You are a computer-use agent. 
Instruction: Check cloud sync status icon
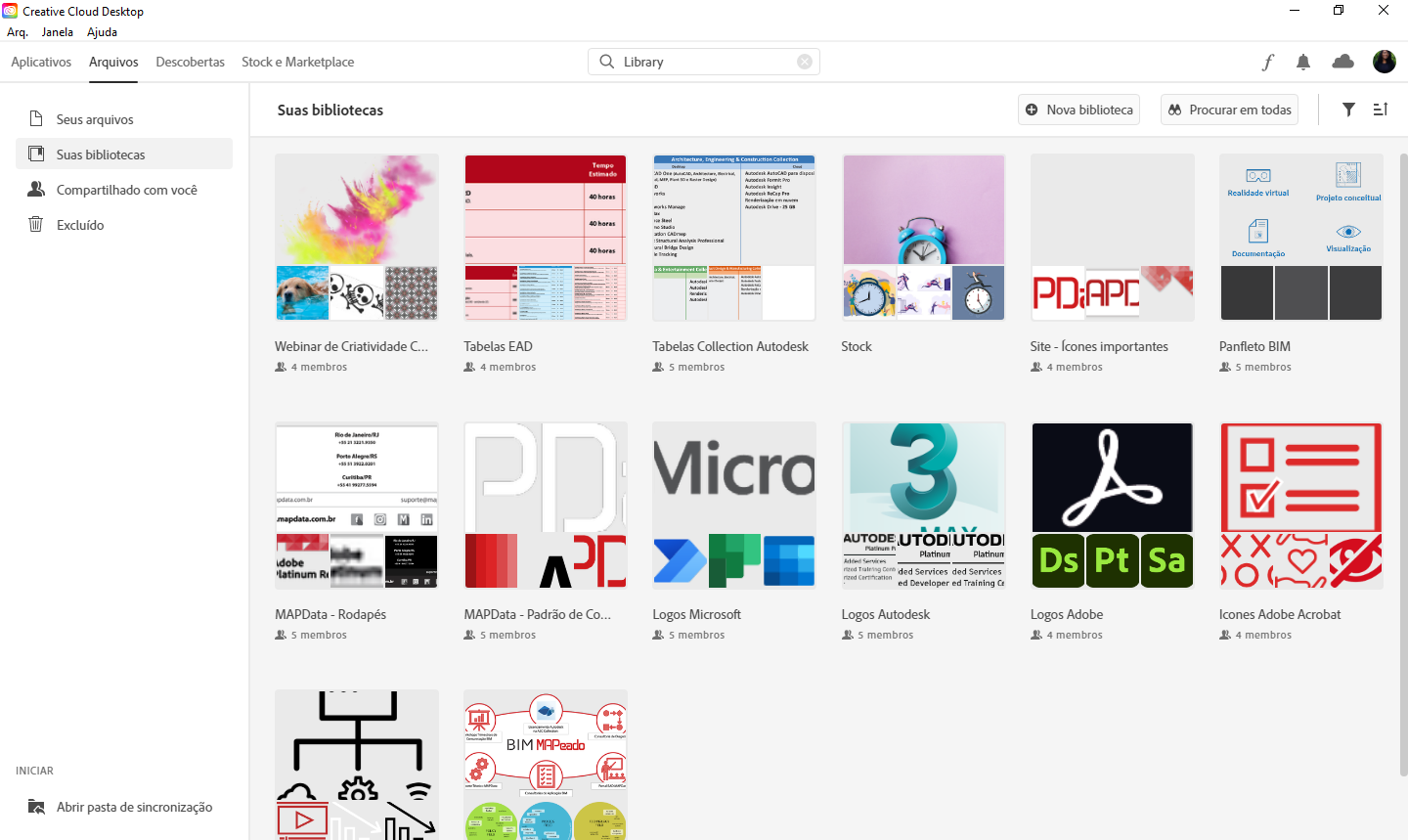point(1342,62)
